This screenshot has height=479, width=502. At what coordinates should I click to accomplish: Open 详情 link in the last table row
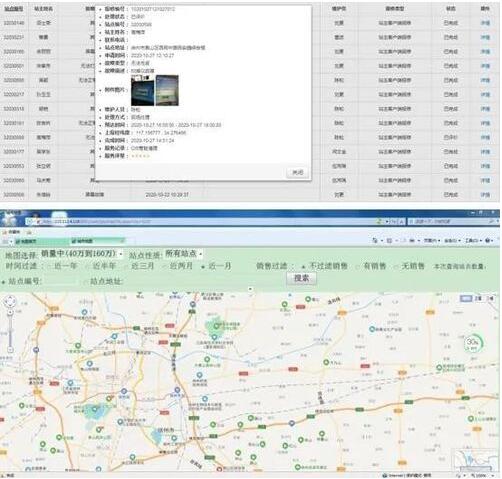tap(485, 194)
